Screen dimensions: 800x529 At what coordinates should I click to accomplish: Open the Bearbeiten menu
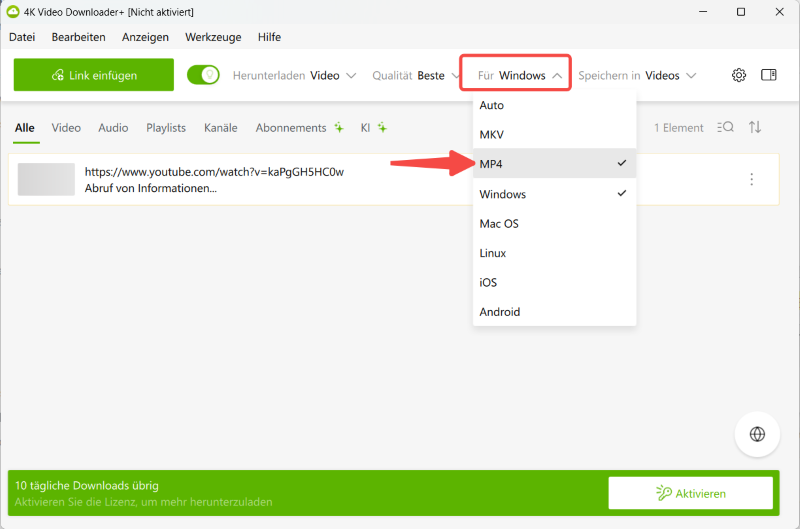click(x=78, y=37)
